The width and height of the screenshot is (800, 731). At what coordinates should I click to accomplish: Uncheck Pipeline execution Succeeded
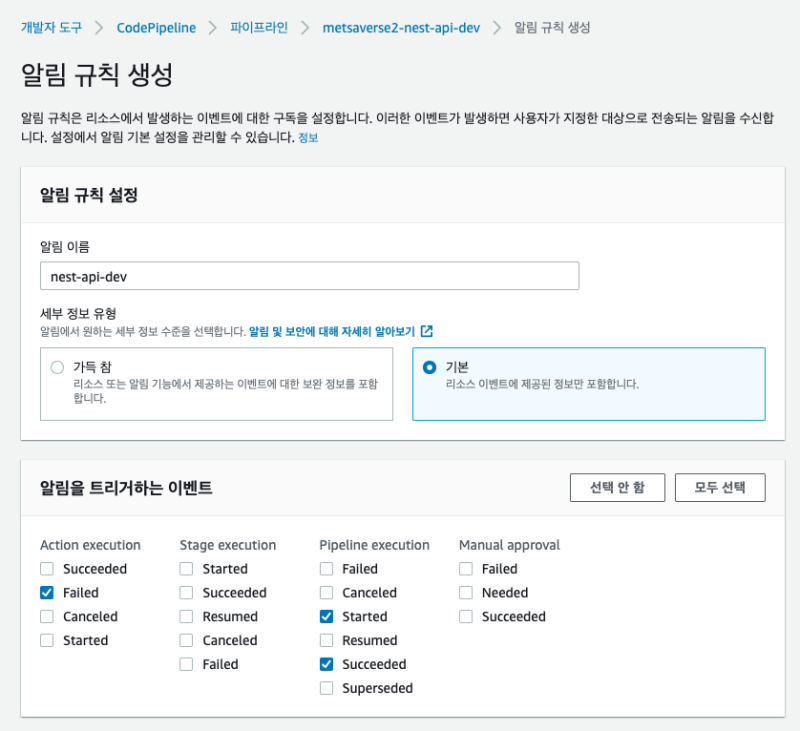327,664
